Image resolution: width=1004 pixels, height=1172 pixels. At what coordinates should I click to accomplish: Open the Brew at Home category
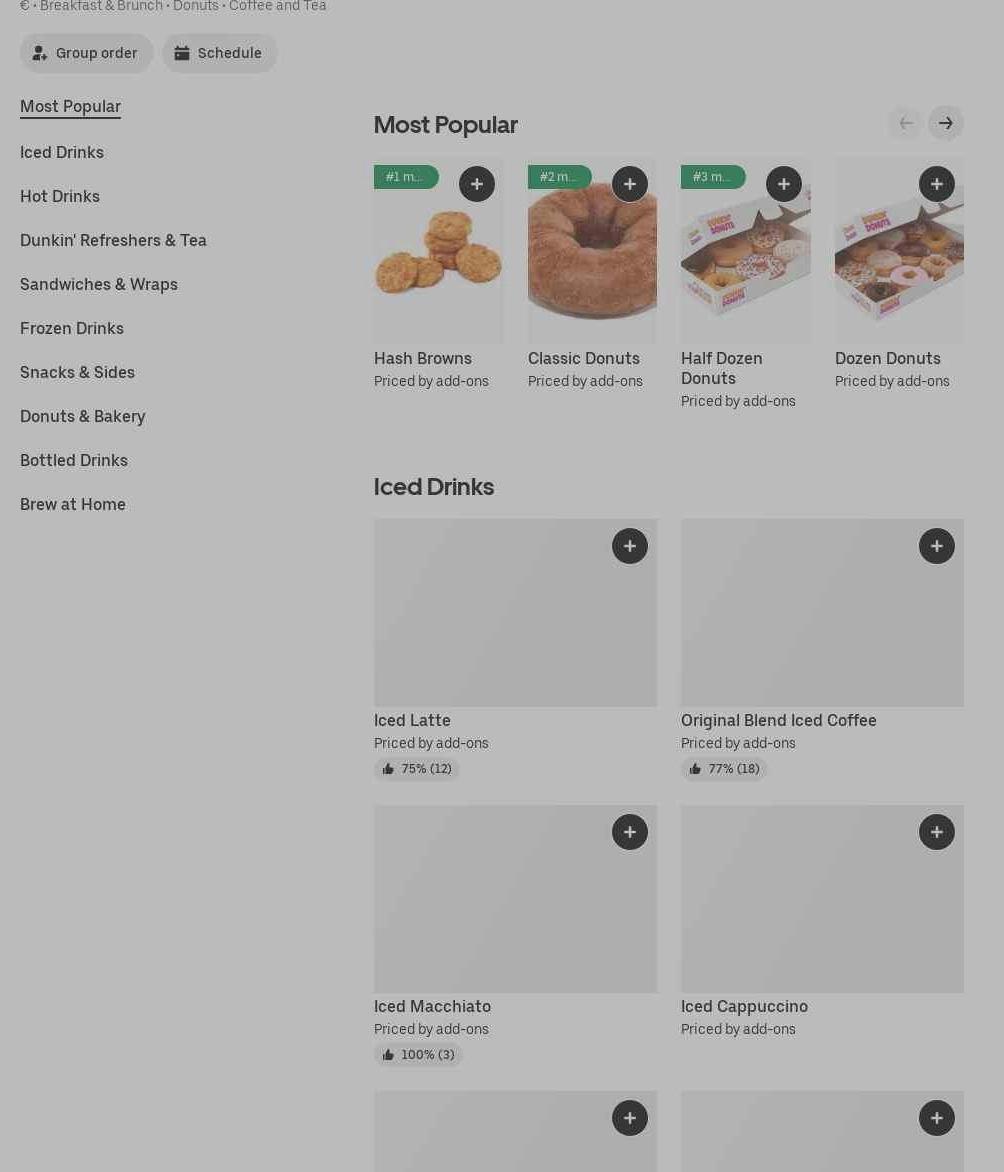[x=73, y=505]
